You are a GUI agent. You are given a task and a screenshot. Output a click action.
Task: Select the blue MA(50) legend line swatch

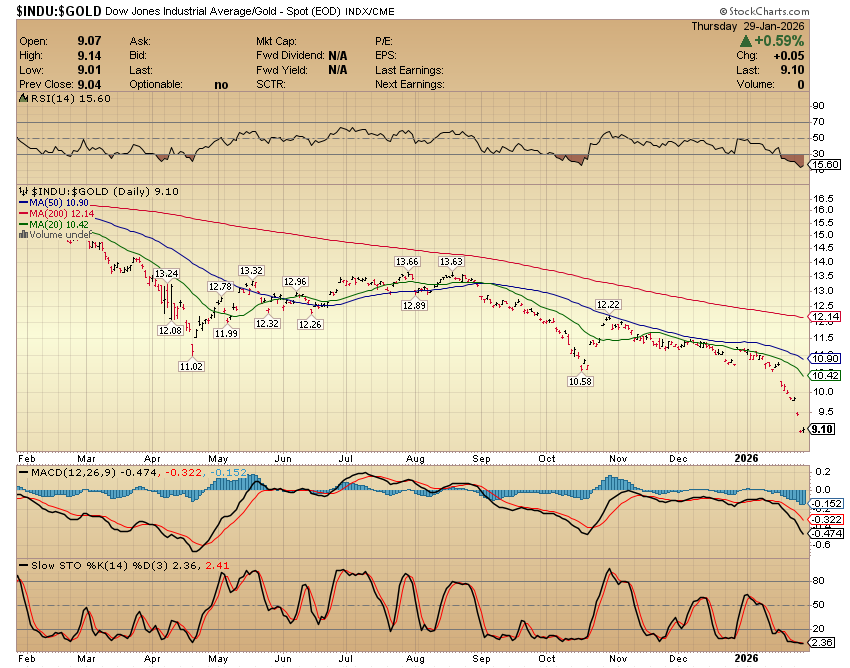point(24,202)
